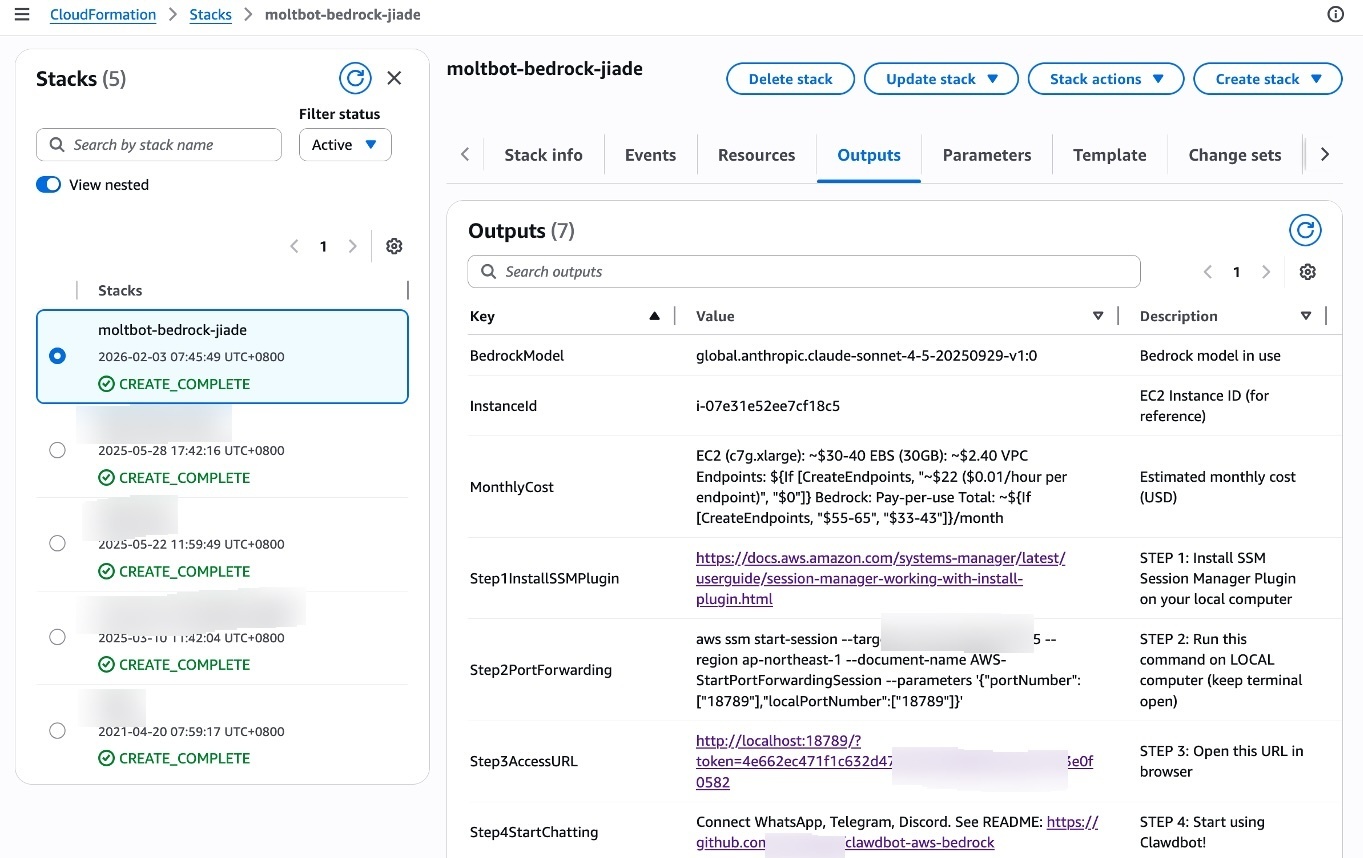
Task: Go to previous page of Outputs
Action: point(1208,272)
